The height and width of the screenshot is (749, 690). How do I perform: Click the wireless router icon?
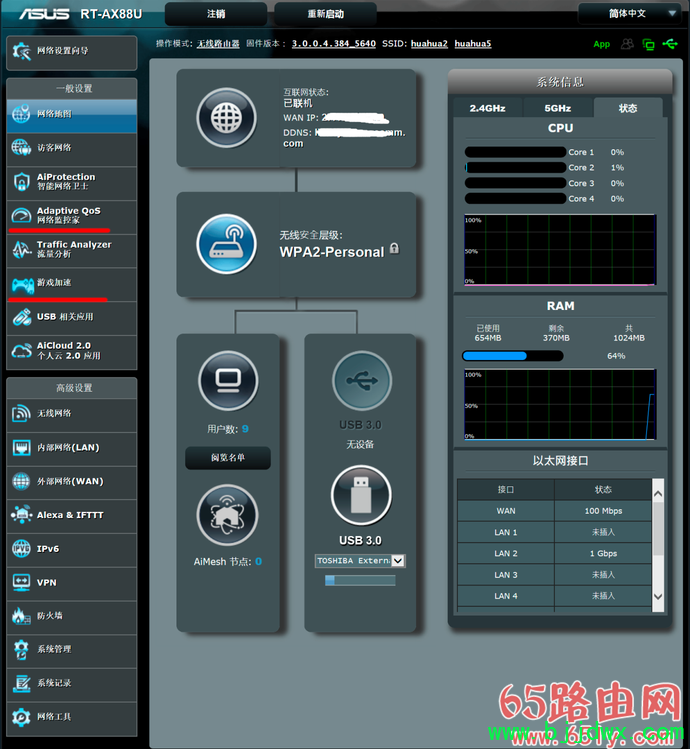pos(226,244)
